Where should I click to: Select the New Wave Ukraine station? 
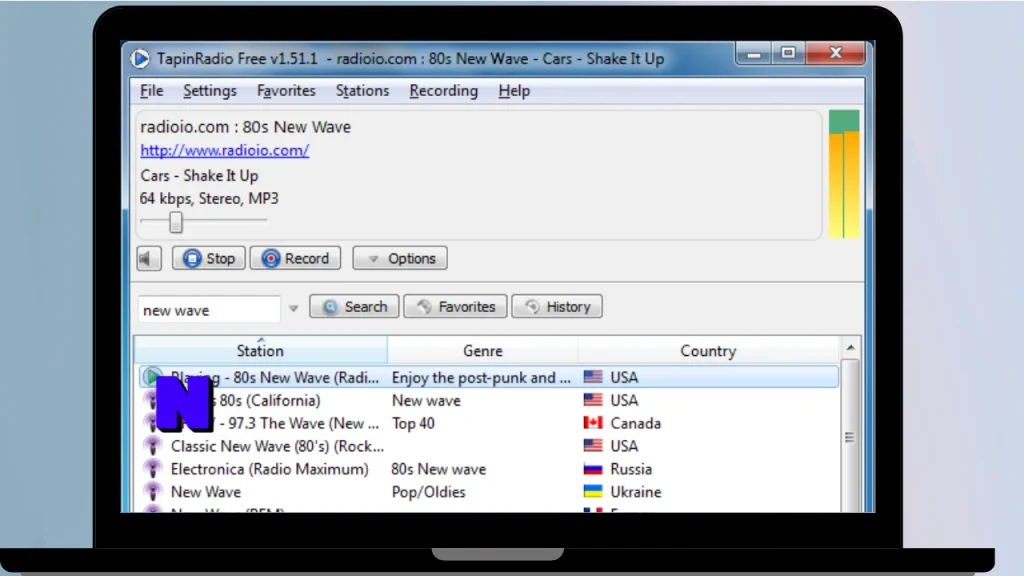point(488,492)
